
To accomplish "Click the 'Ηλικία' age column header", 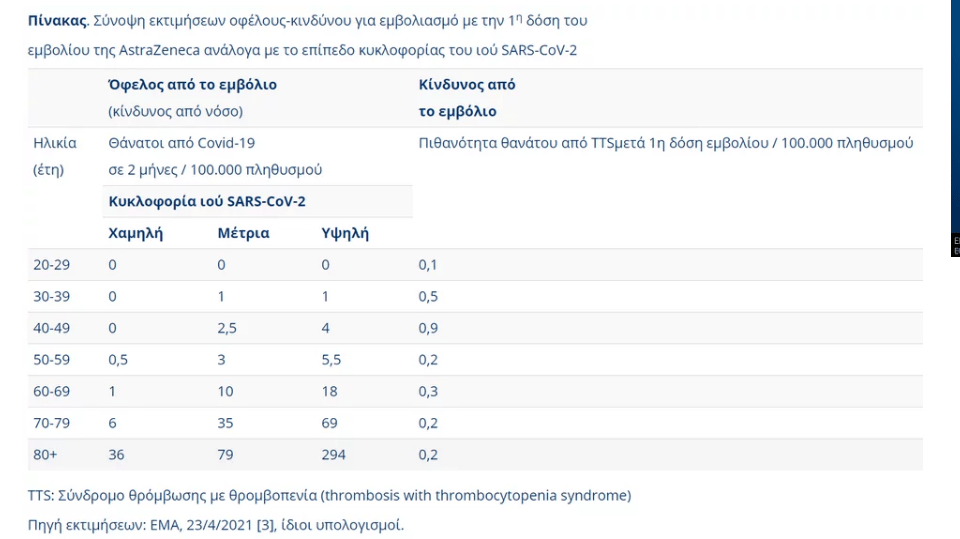I will pos(55,143).
